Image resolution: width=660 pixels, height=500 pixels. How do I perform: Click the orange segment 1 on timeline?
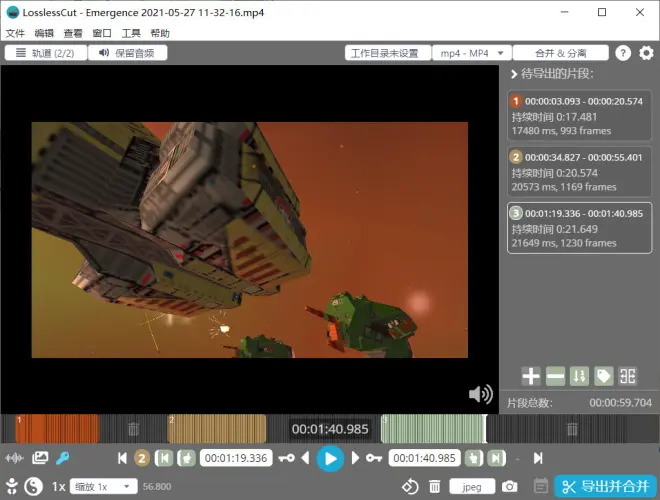[x=57, y=429]
